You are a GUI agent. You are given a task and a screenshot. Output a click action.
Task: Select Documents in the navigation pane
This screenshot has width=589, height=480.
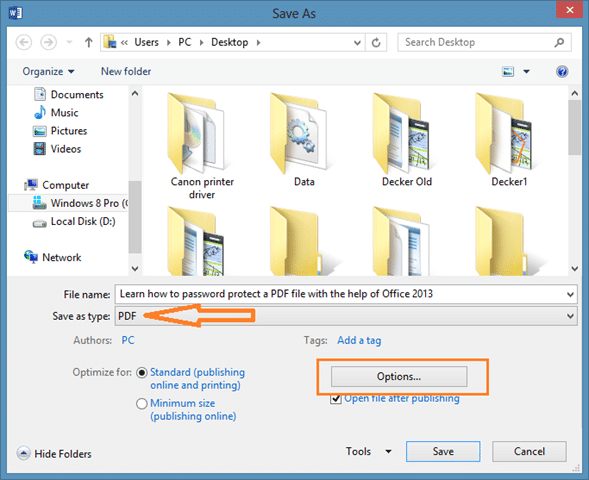click(69, 94)
